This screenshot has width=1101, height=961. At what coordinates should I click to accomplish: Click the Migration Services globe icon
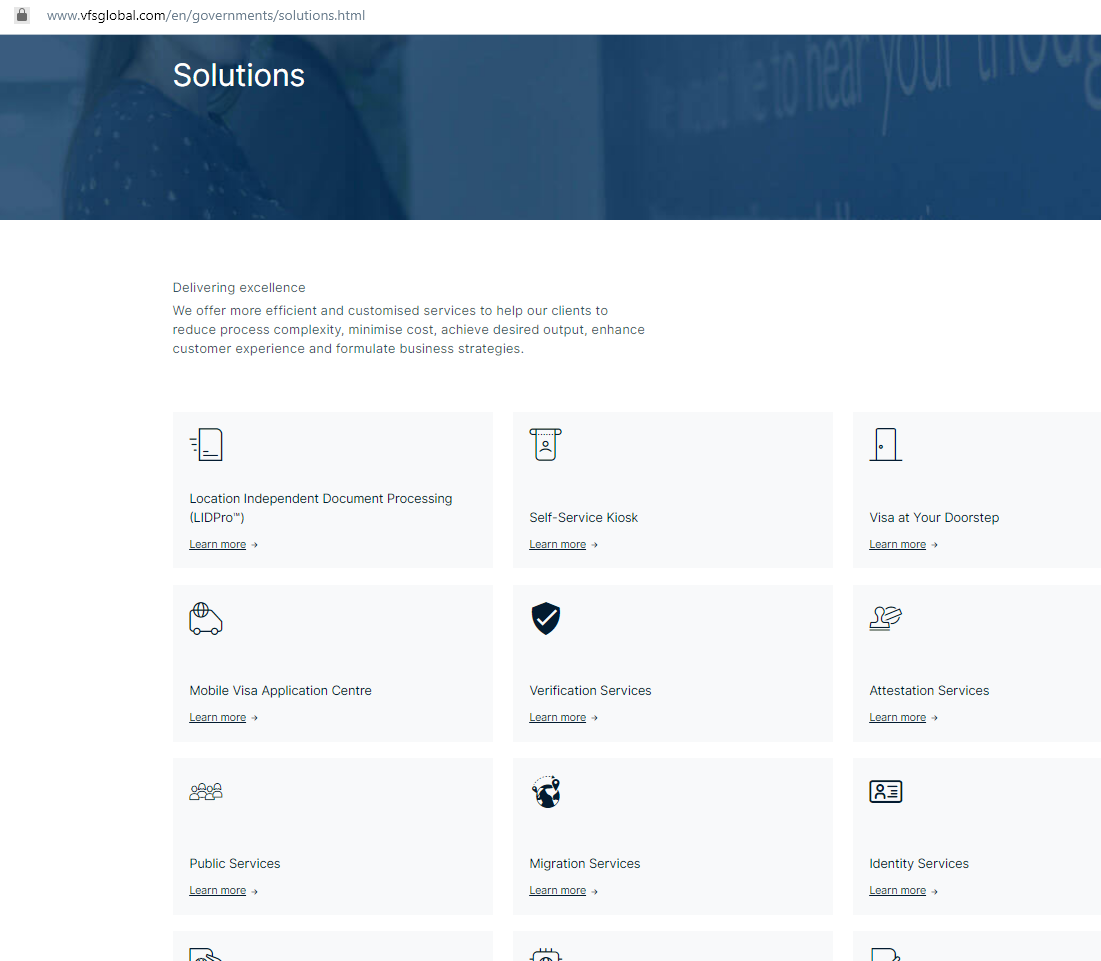pyautogui.click(x=546, y=792)
